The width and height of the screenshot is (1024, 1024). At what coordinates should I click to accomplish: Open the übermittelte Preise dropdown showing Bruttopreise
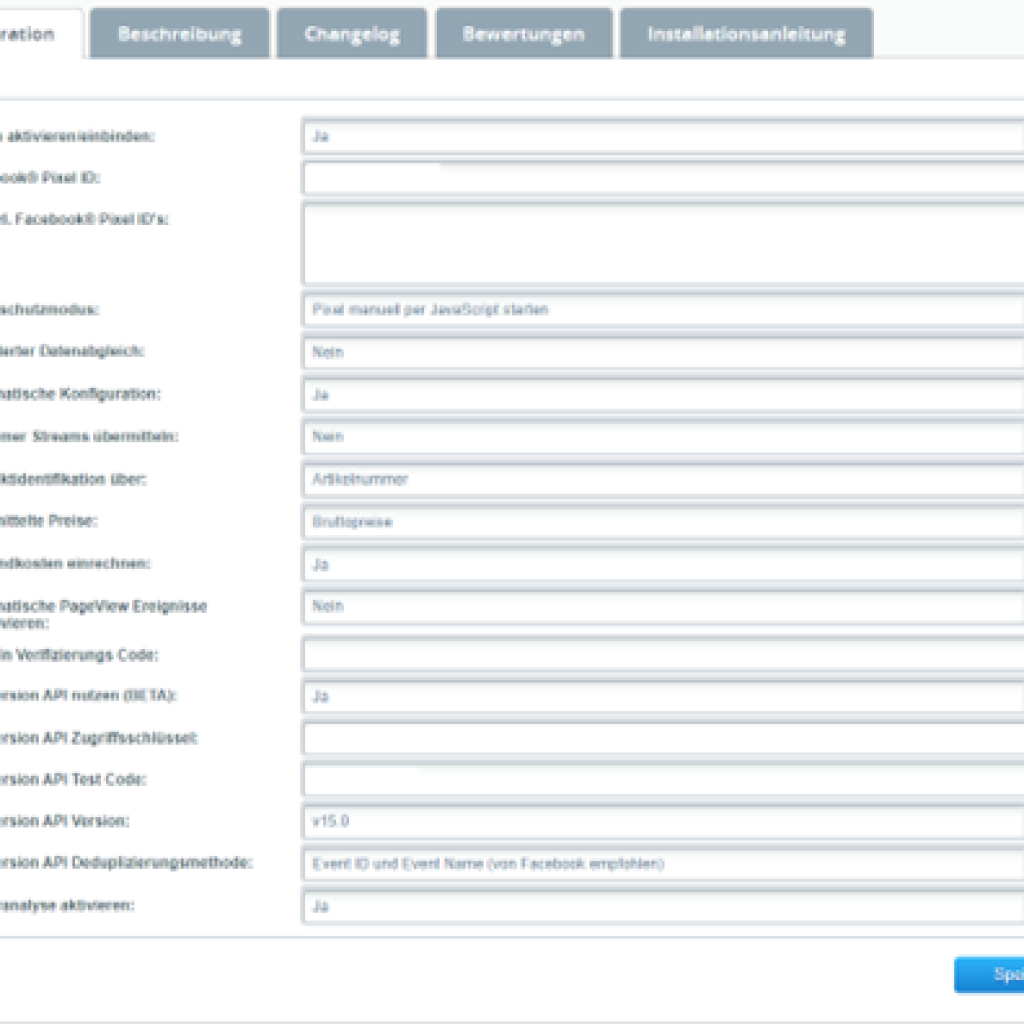coord(663,522)
